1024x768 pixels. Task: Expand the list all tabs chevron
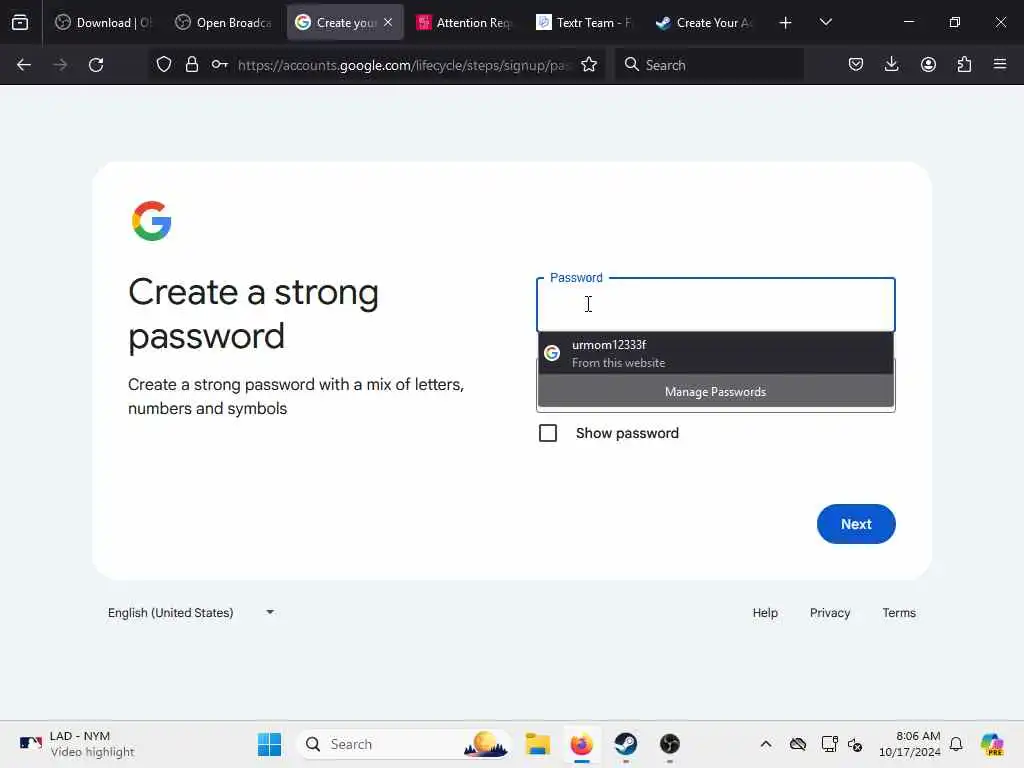pyautogui.click(x=825, y=23)
